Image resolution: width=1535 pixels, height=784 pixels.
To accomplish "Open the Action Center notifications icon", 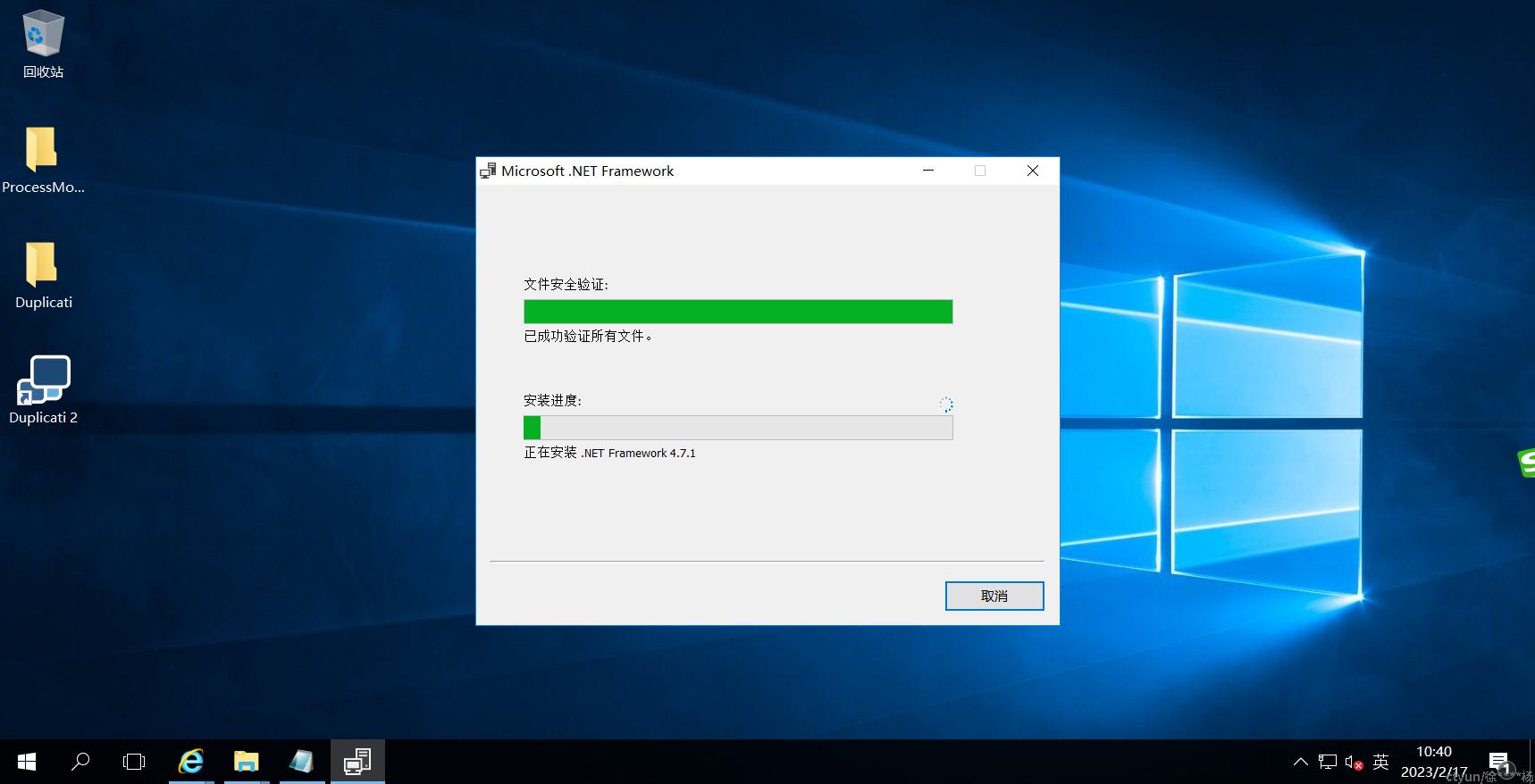I will click(1499, 762).
